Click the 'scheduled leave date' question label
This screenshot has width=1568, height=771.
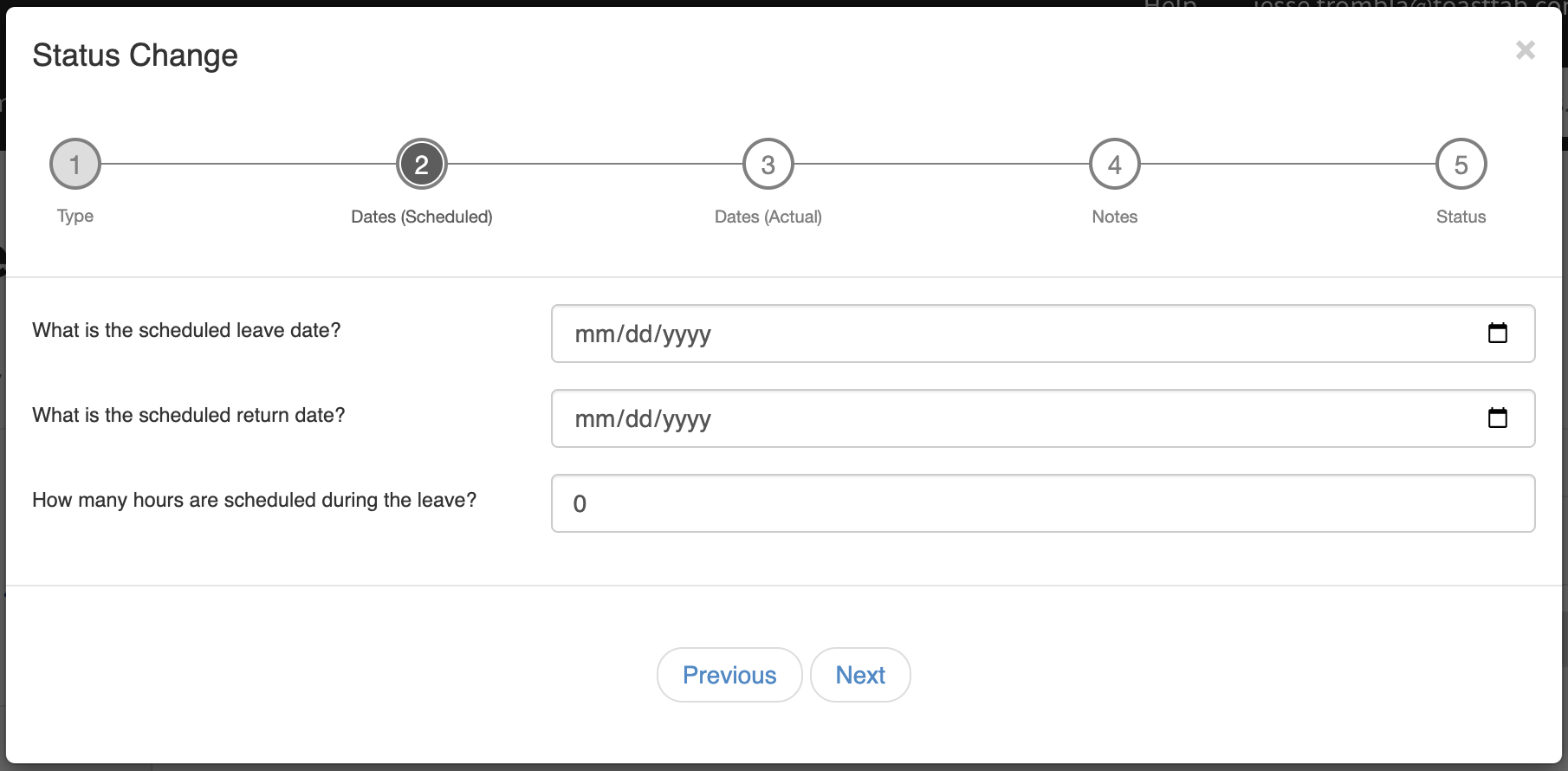(186, 330)
